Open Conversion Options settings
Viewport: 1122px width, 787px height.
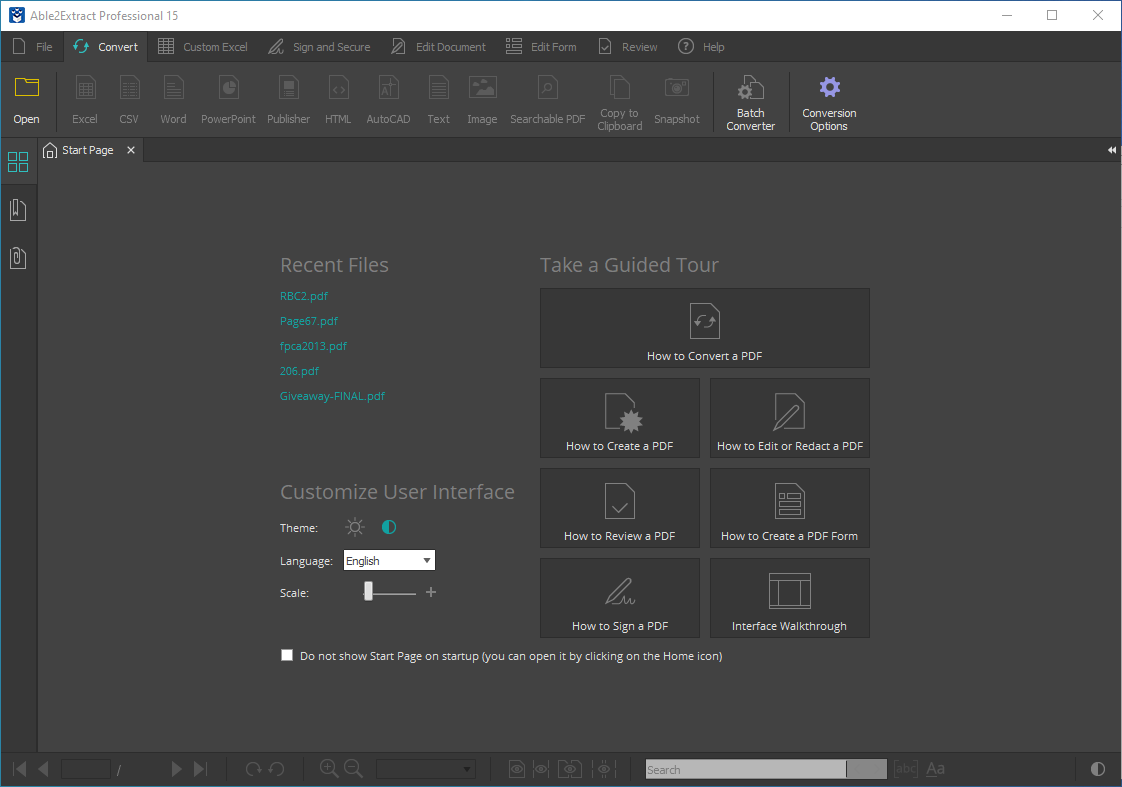pos(829,98)
